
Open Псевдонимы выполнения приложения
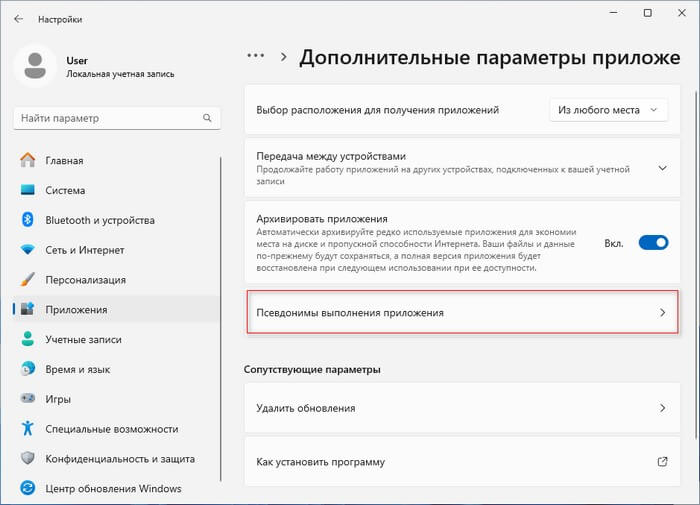(x=461, y=313)
